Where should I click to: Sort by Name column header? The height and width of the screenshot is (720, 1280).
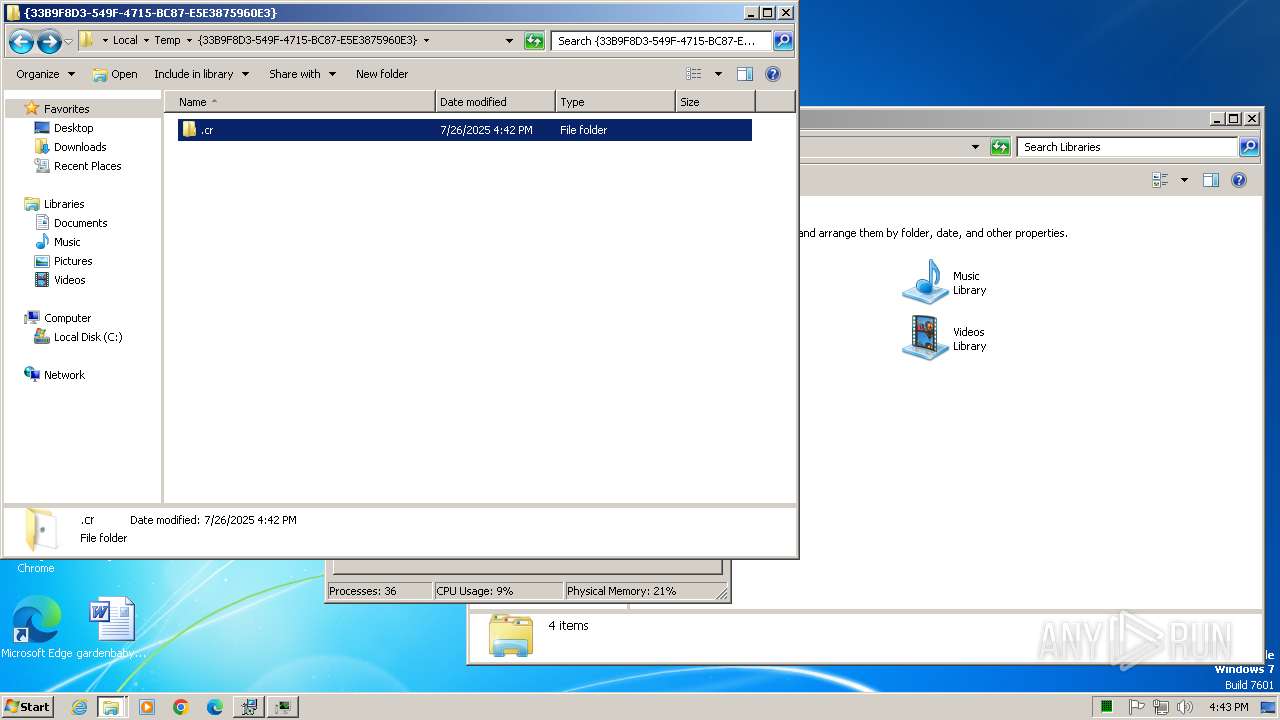pos(300,102)
